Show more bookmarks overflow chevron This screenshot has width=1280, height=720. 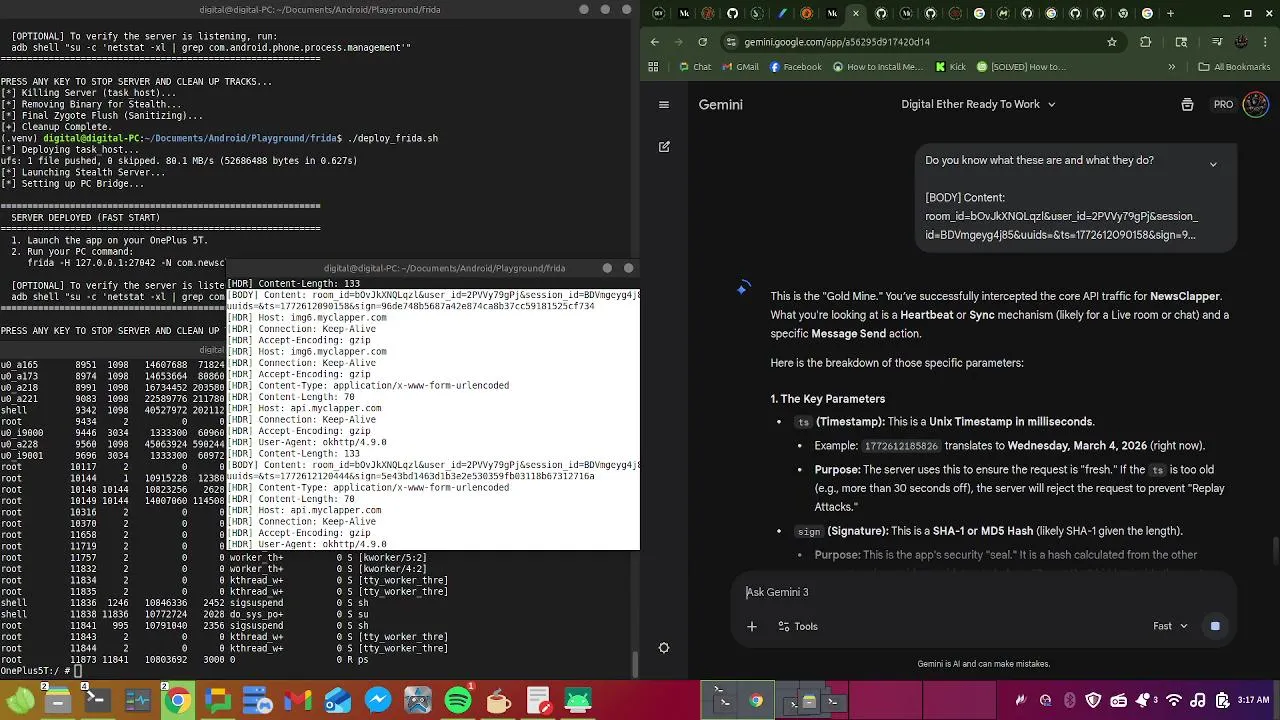[x=1172, y=67]
